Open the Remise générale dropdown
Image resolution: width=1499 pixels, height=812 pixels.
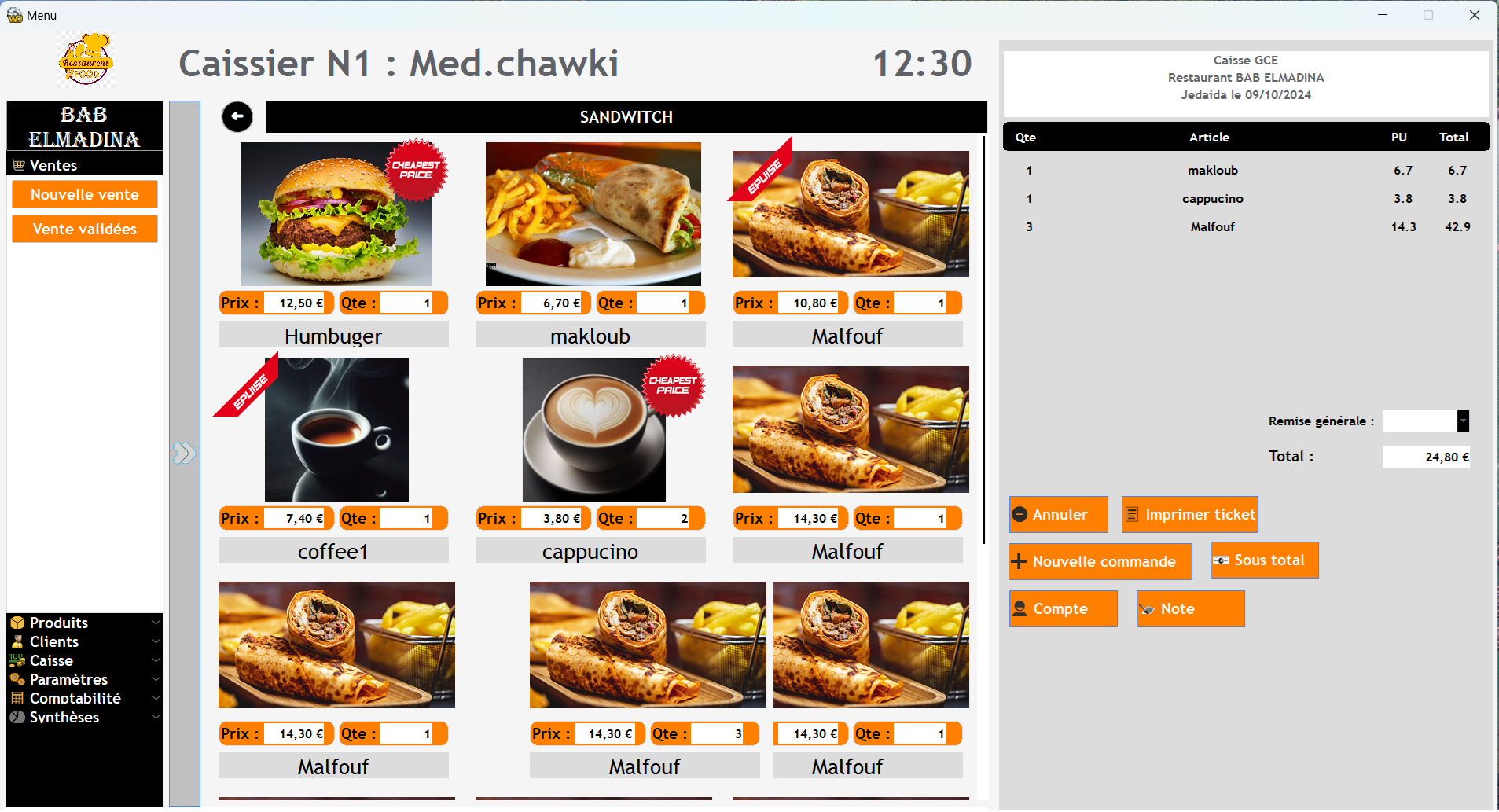pos(1463,421)
